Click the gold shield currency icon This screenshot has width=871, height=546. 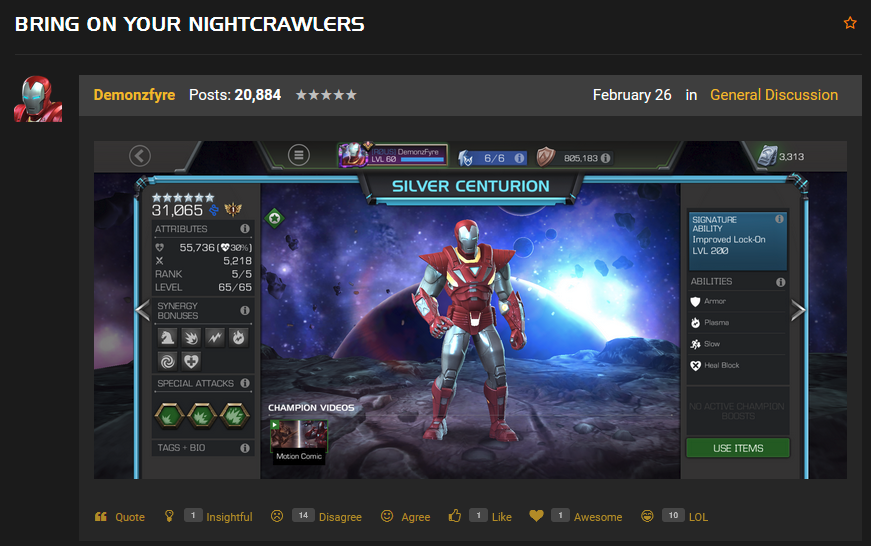pos(545,157)
